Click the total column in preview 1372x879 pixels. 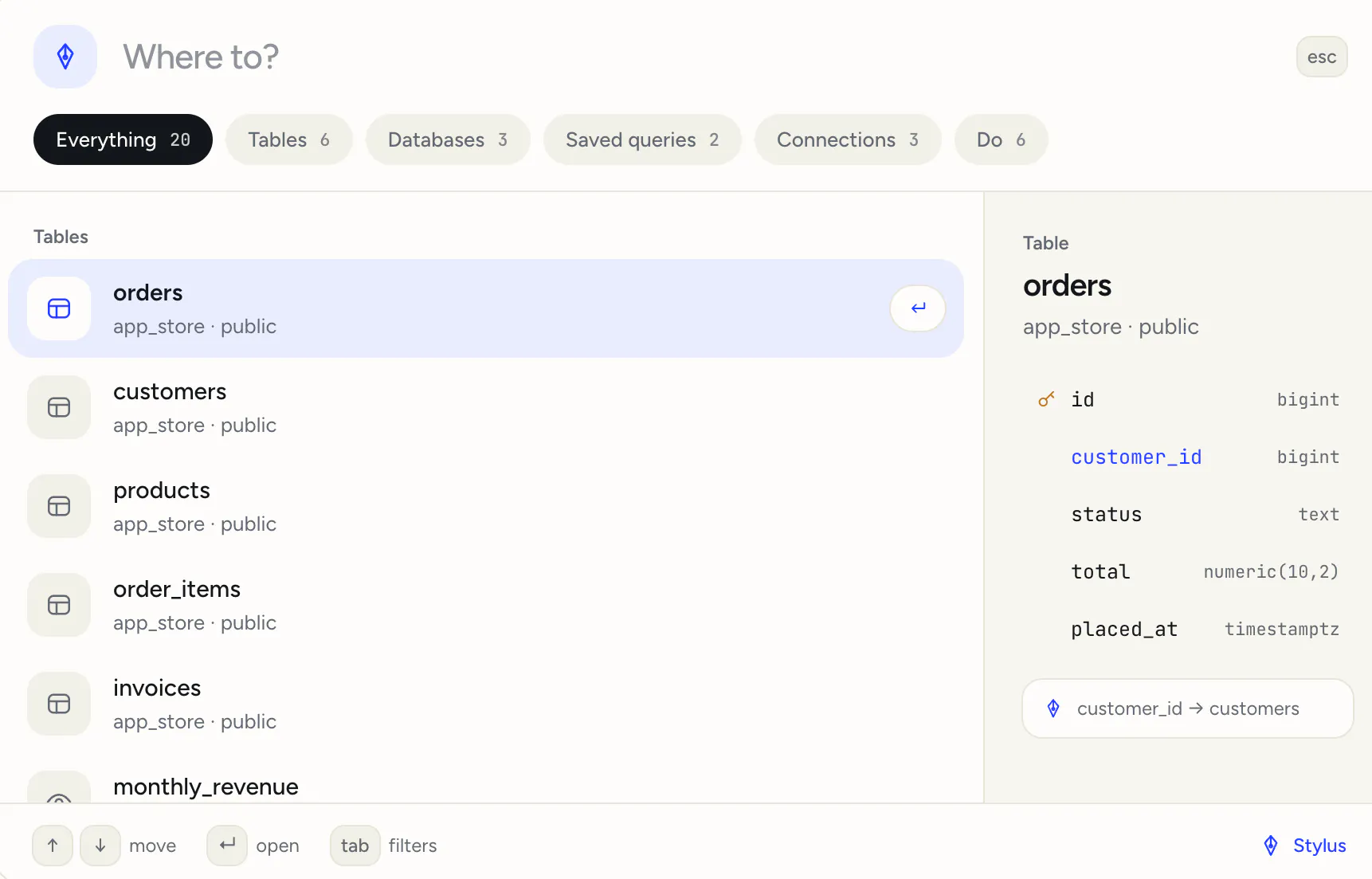[x=1187, y=571]
